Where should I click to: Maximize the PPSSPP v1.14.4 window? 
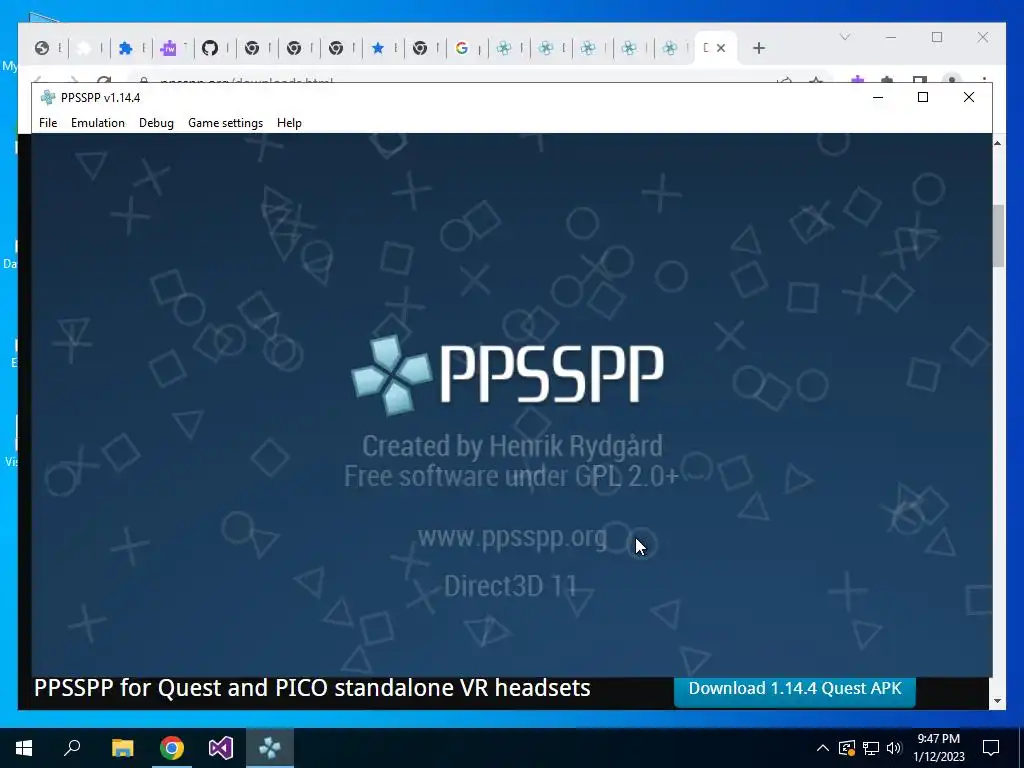point(923,97)
